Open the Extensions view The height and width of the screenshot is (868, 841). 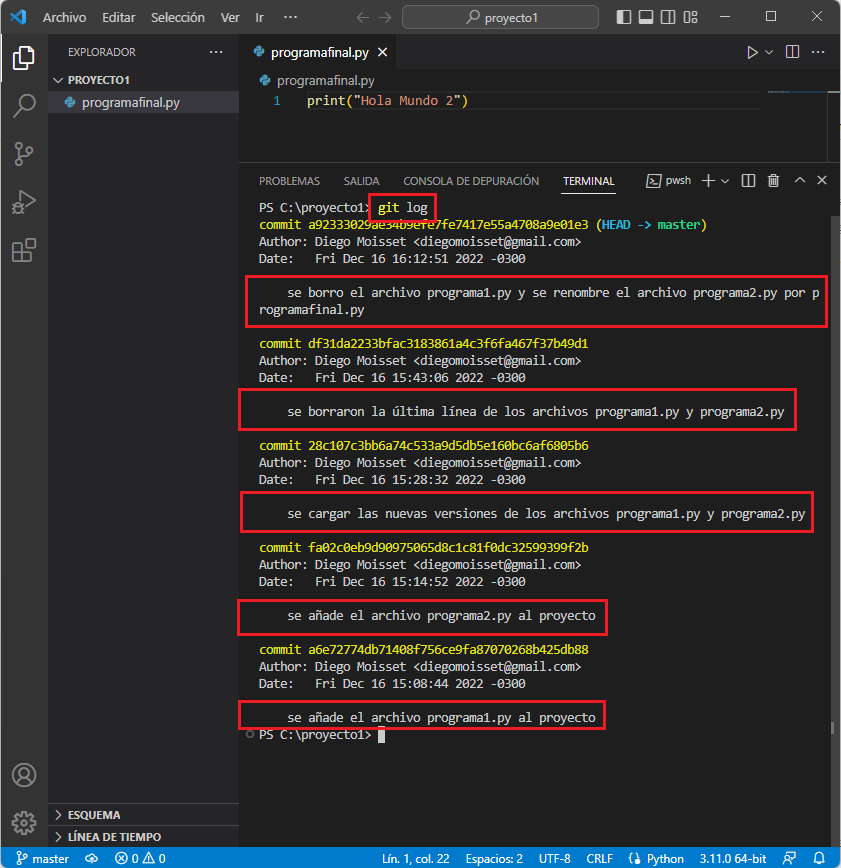pos(23,250)
